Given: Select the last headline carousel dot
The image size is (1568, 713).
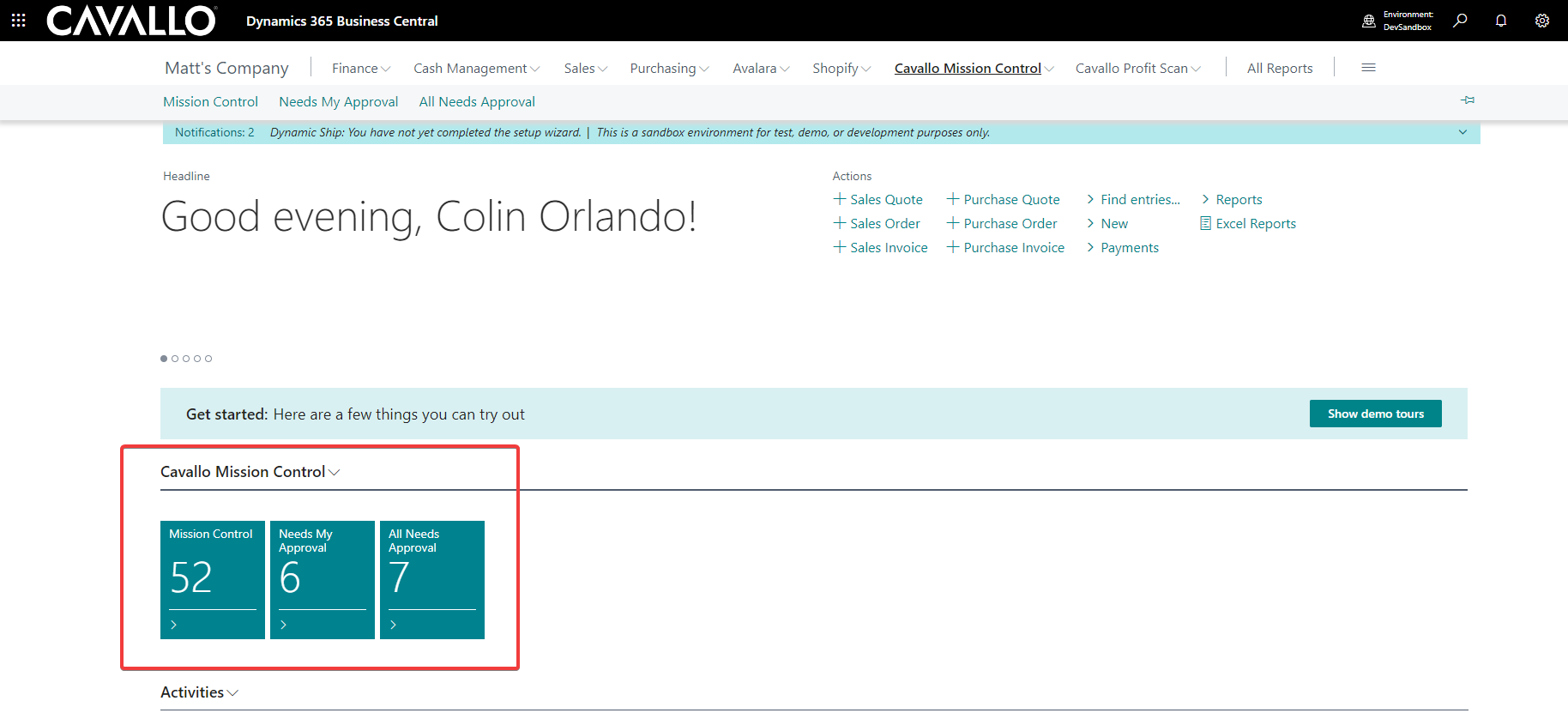Looking at the screenshot, I should 208,359.
